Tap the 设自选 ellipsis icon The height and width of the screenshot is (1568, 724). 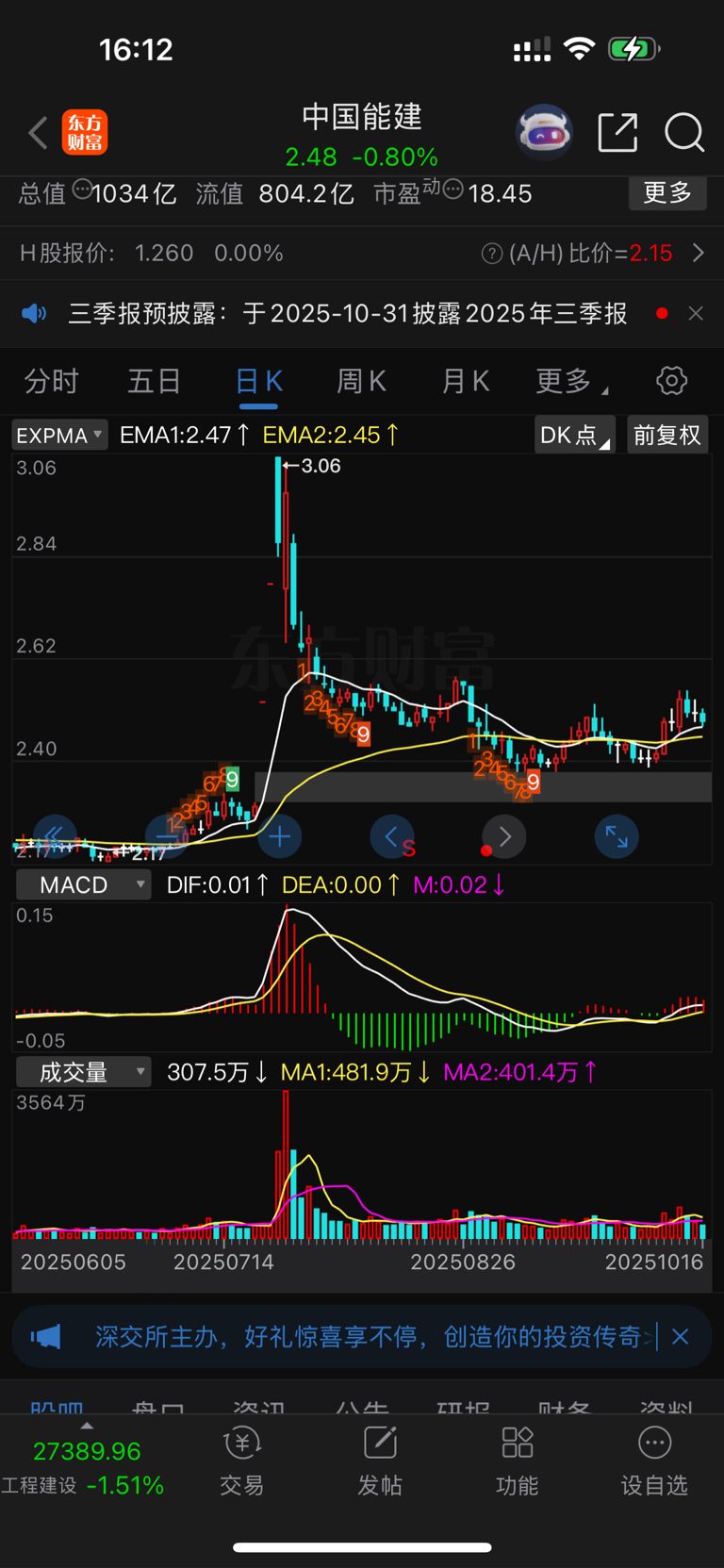655,1444
